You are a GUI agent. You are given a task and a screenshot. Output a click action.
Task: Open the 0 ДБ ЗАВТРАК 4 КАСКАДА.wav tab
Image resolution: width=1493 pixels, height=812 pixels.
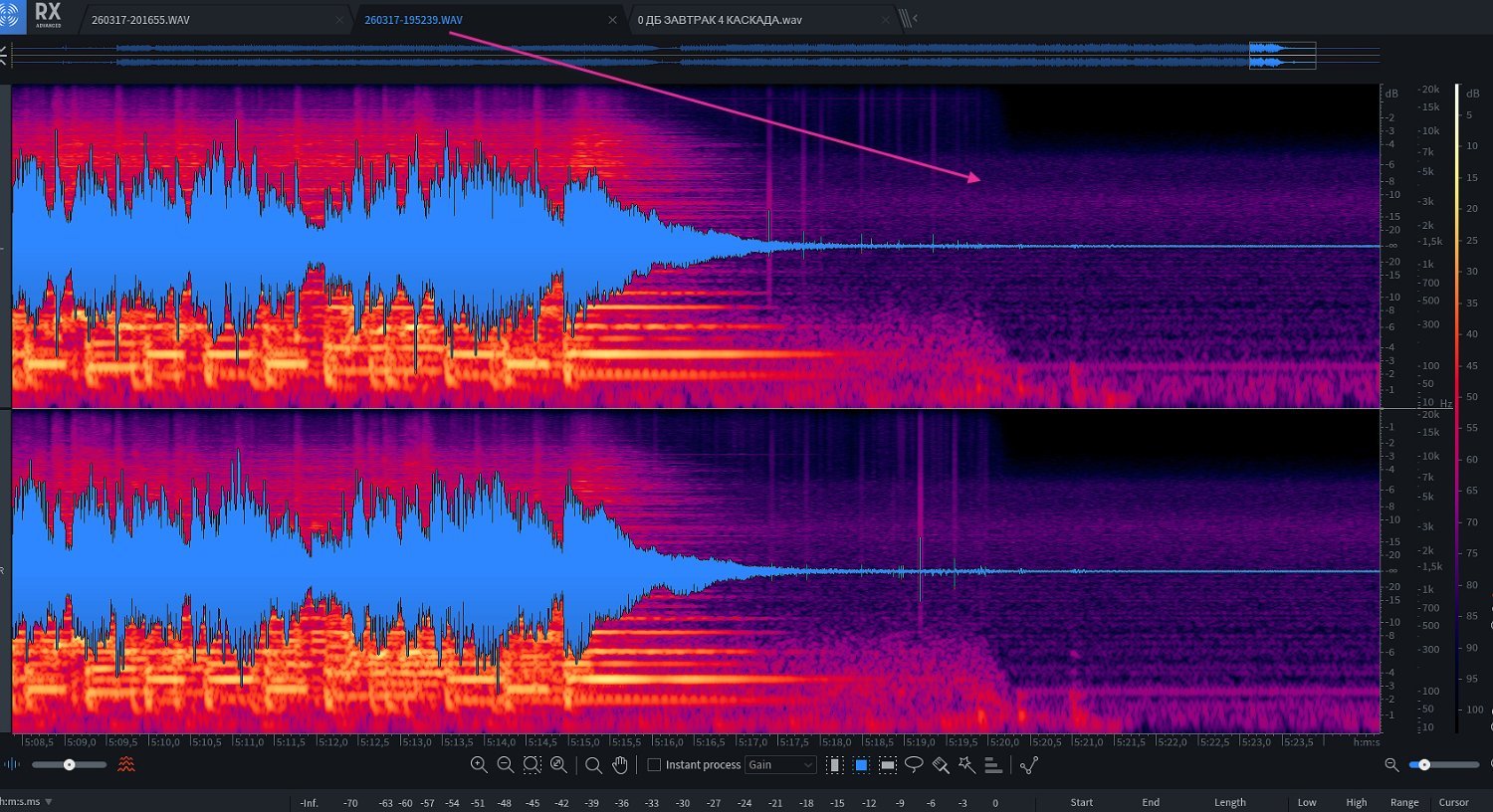click(720, 20)
